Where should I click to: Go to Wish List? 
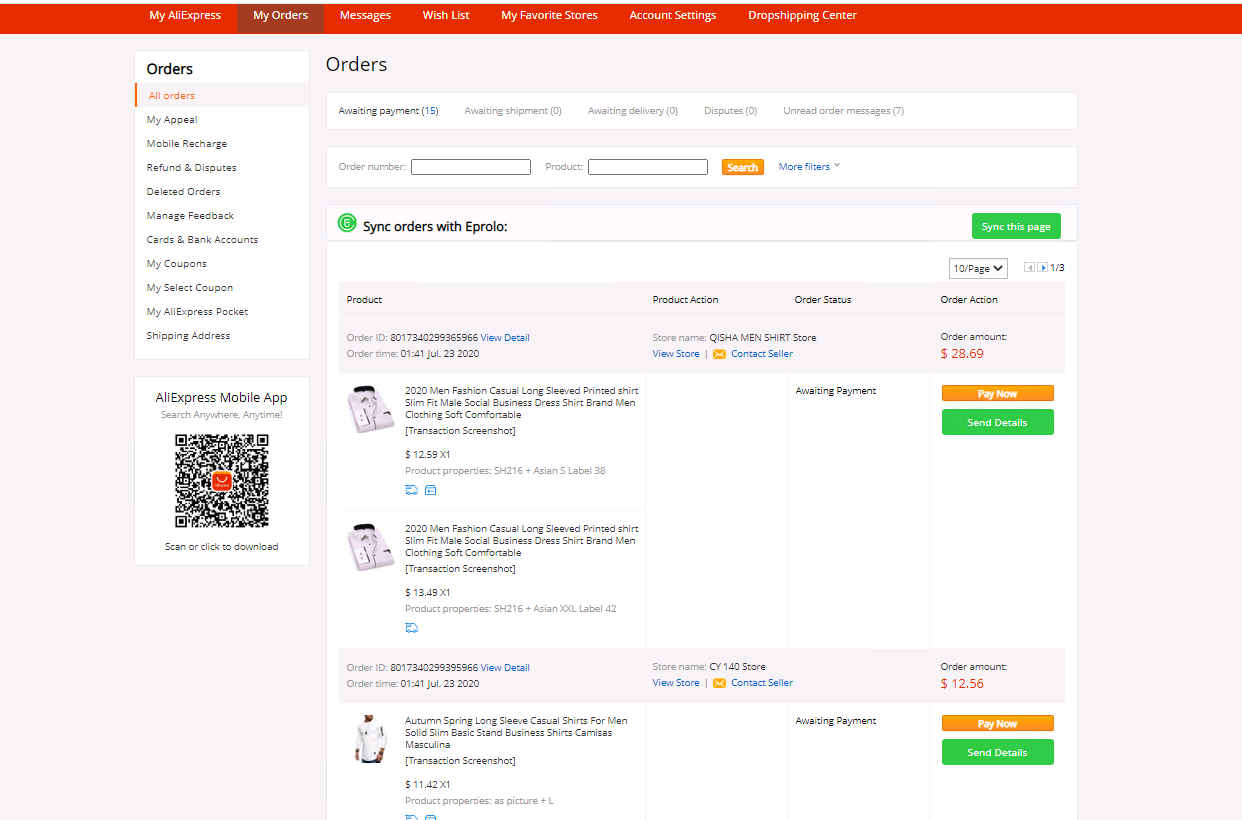pos(446,16)
